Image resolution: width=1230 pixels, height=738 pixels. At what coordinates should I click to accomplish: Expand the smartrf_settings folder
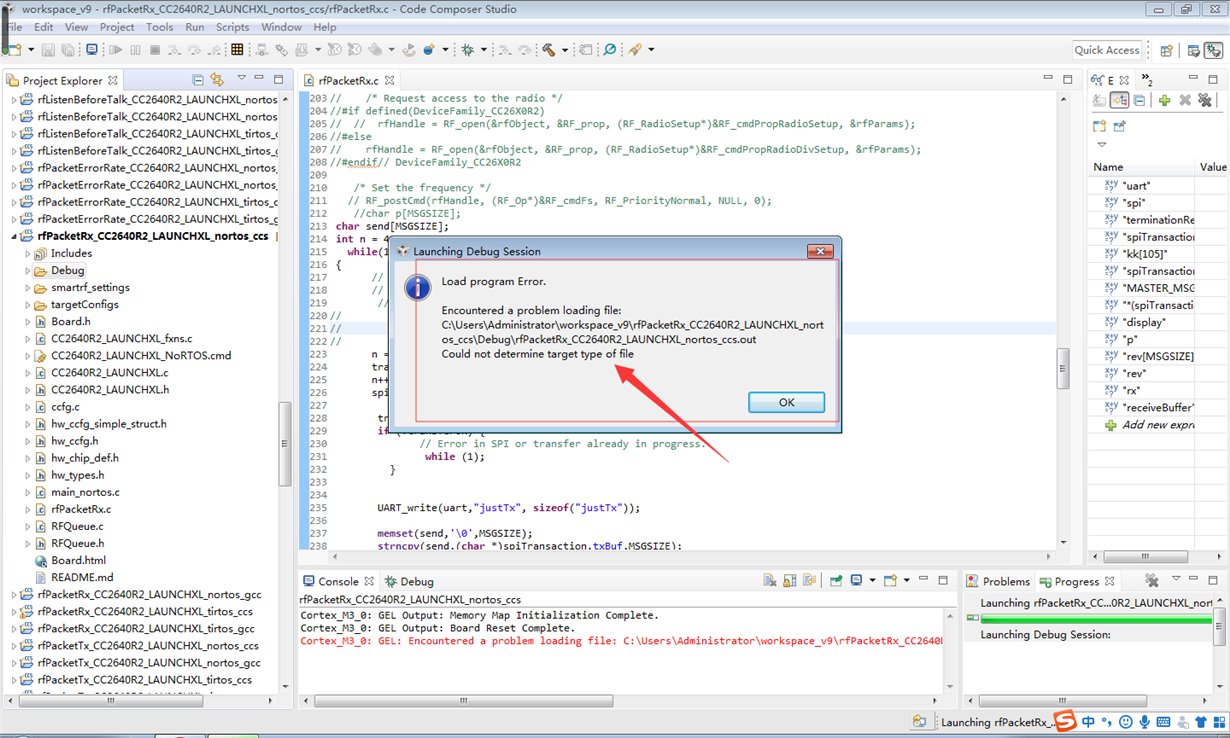28,288
